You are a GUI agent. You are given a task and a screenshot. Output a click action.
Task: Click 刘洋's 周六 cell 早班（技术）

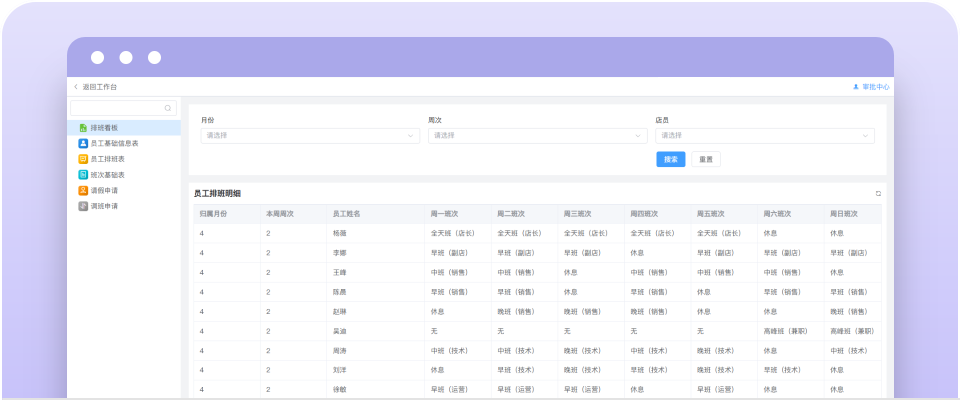point(782,370)
